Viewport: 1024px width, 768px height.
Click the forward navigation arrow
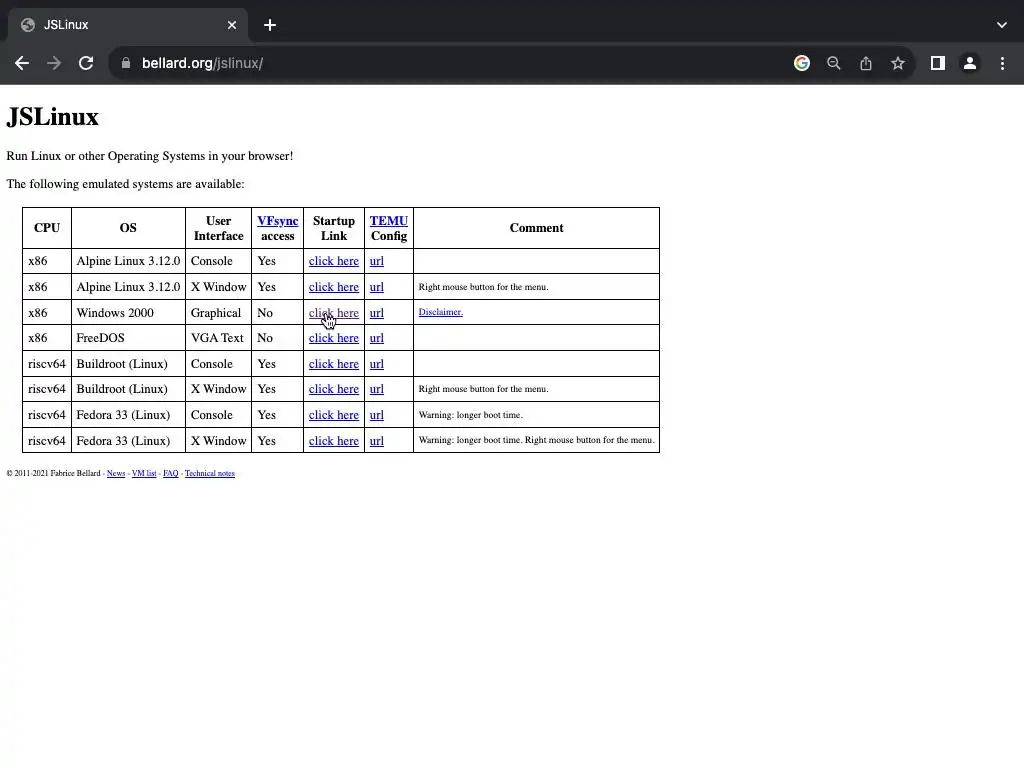pyautogui.click(x=54, y=63)
